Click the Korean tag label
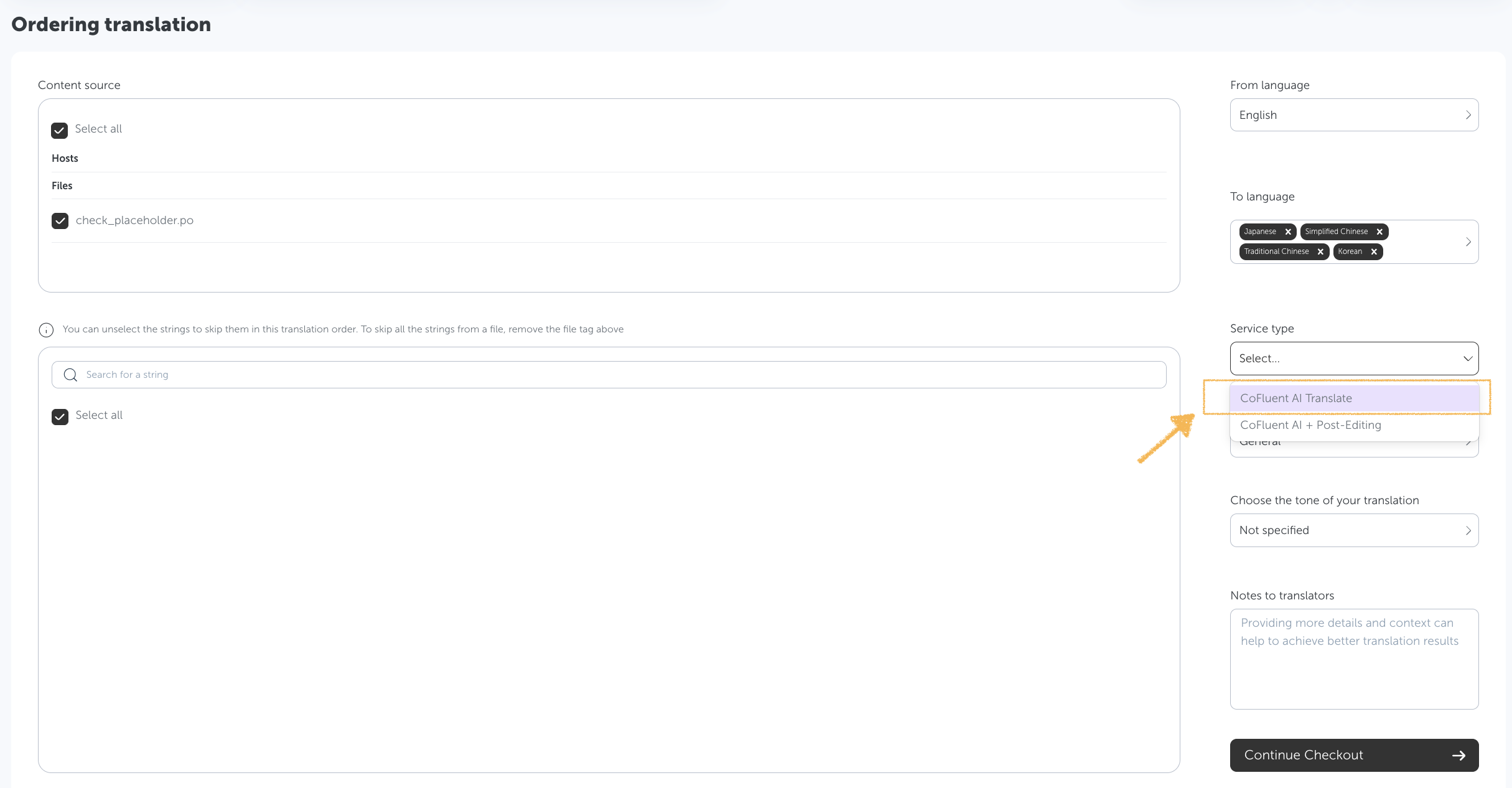Viewport: 1512px width, 788px height. pos(1350,251)
